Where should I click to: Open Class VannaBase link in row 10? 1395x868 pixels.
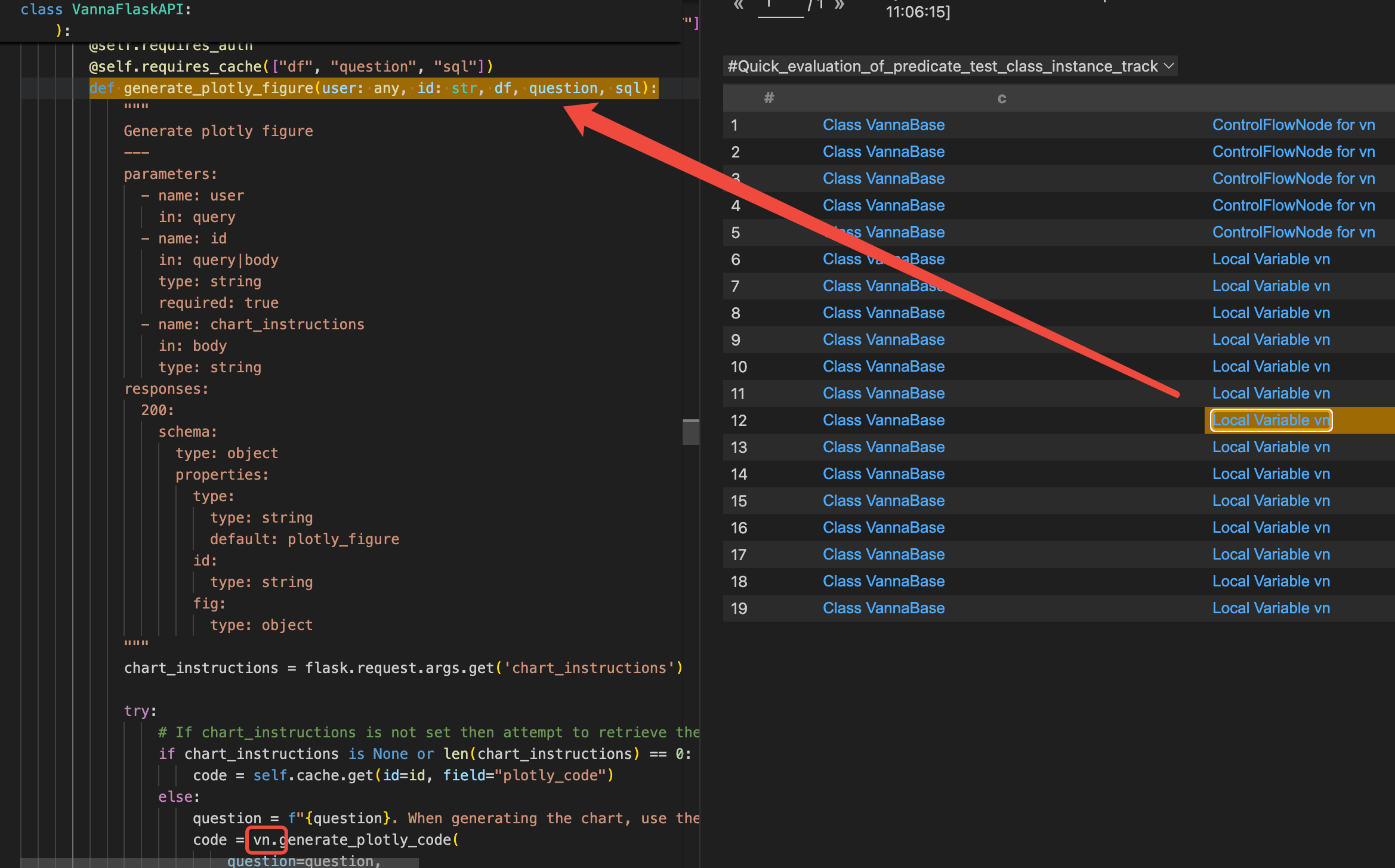[884, 366]
